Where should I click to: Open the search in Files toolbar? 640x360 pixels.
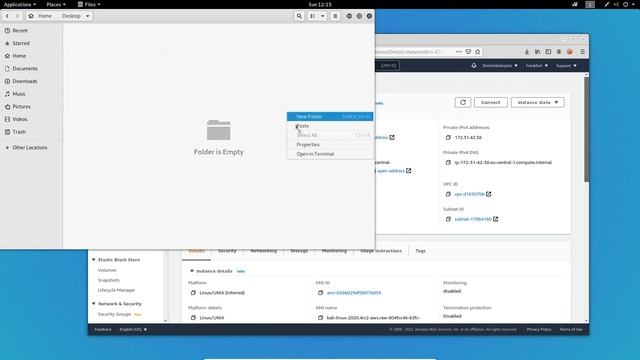299,16
